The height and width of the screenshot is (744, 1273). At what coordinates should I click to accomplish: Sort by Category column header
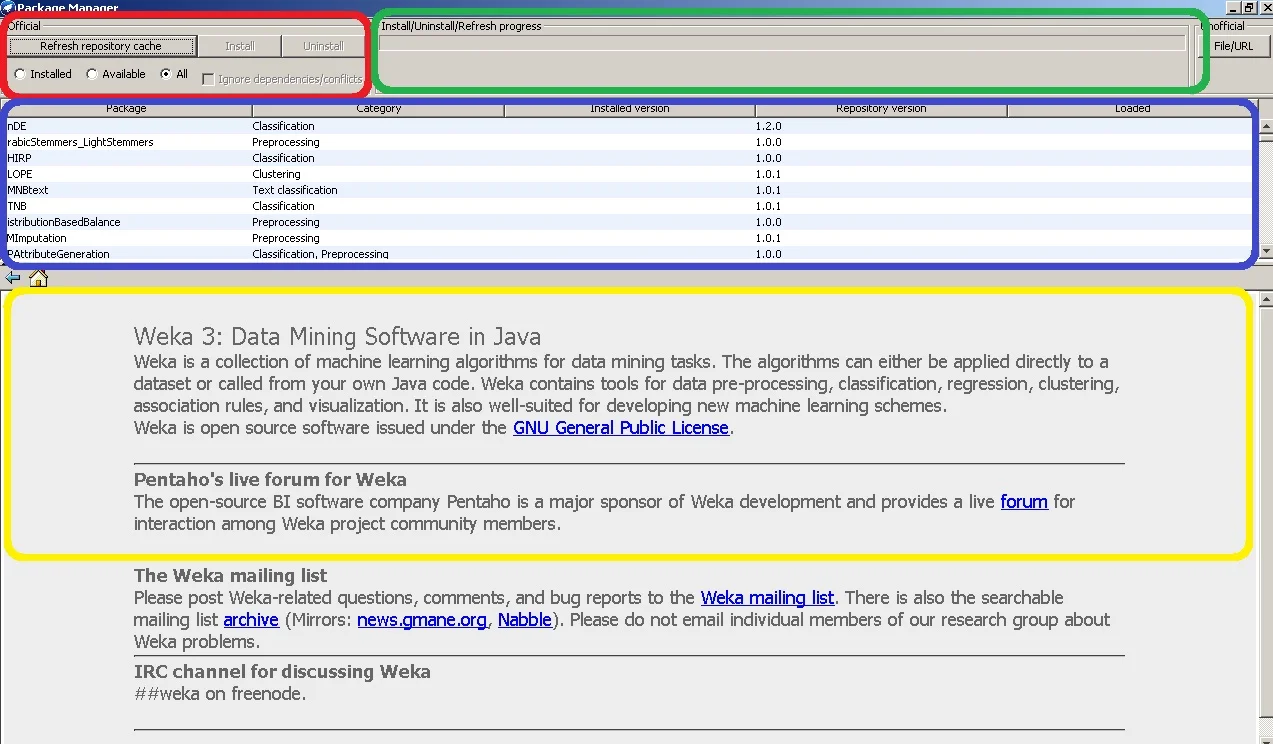(x=378, y=108)
